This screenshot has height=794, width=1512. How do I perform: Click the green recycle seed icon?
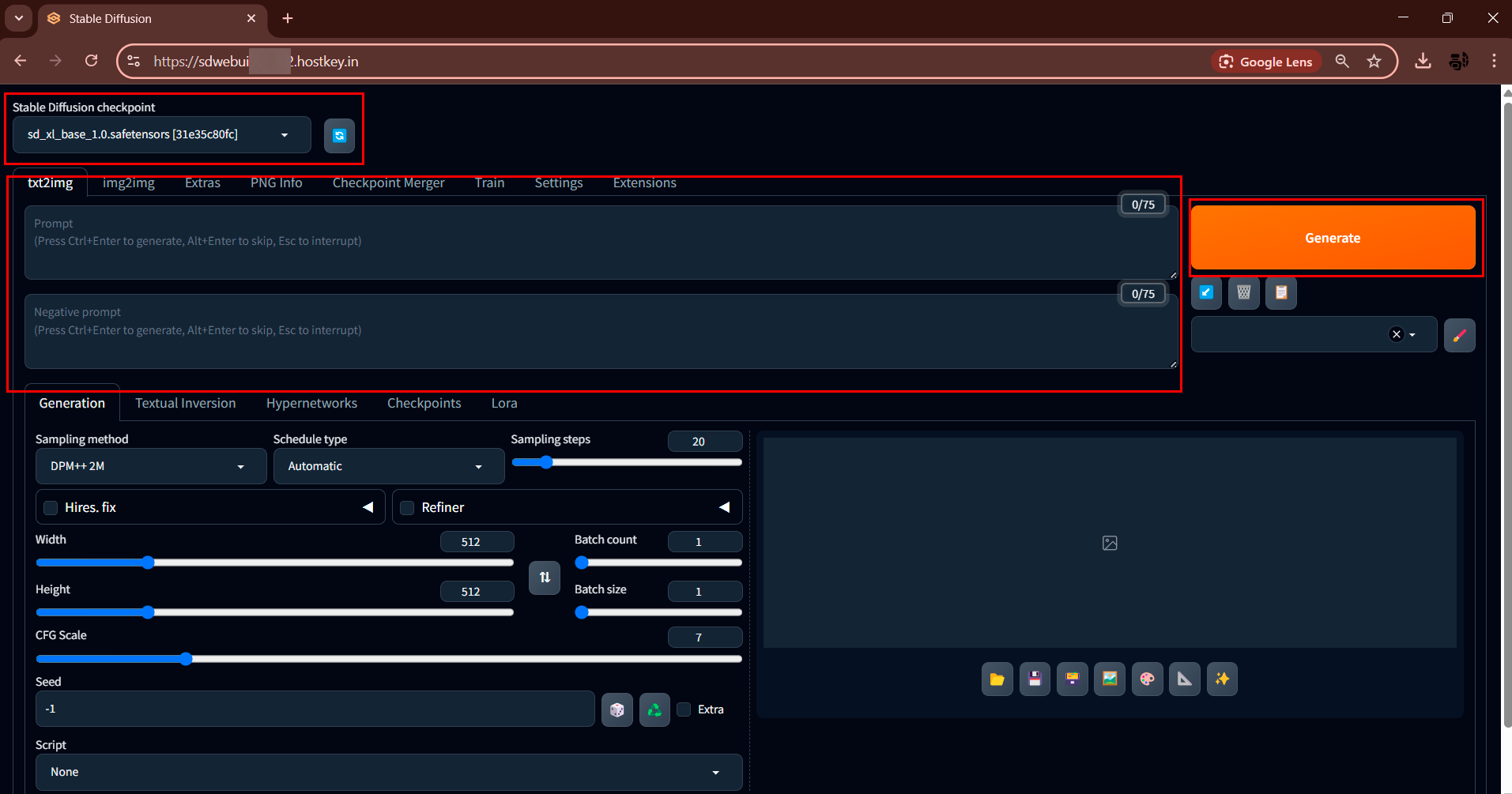[654, 709]
